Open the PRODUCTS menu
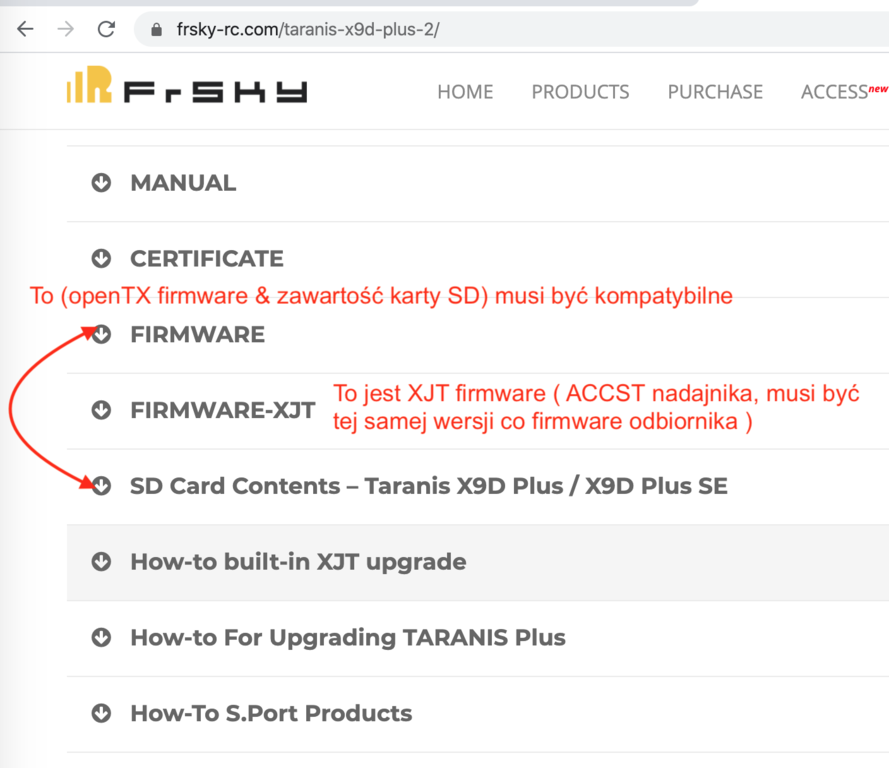889x768 pixels. pyautogui.click(x=580, y=92)
